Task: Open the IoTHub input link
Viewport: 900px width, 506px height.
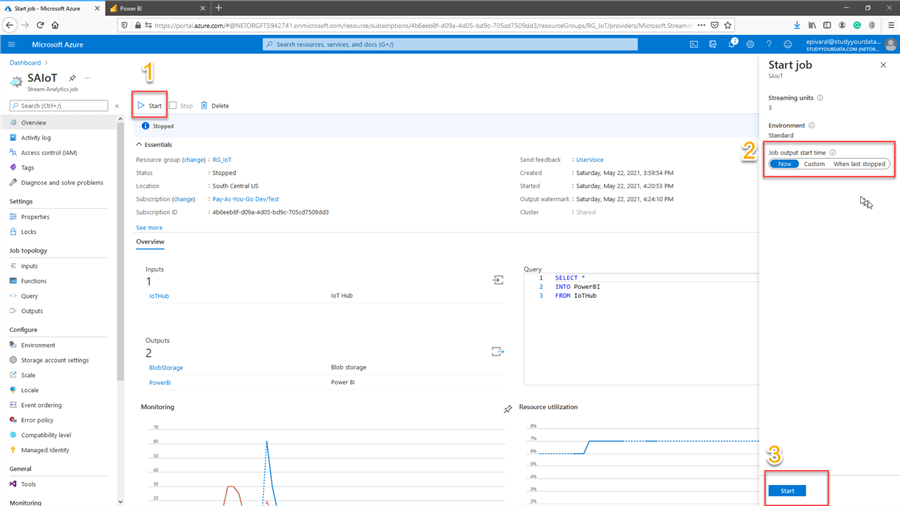Action: pos(159,296)
